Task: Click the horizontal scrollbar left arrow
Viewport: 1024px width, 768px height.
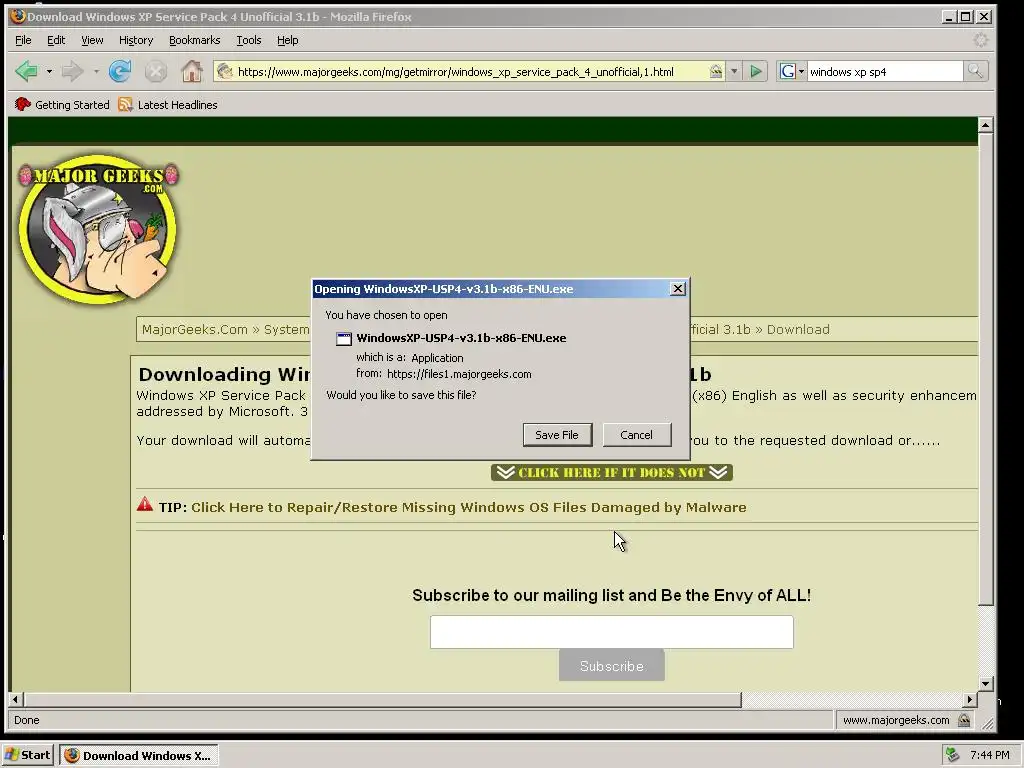Action: click(x=16, y=699)
